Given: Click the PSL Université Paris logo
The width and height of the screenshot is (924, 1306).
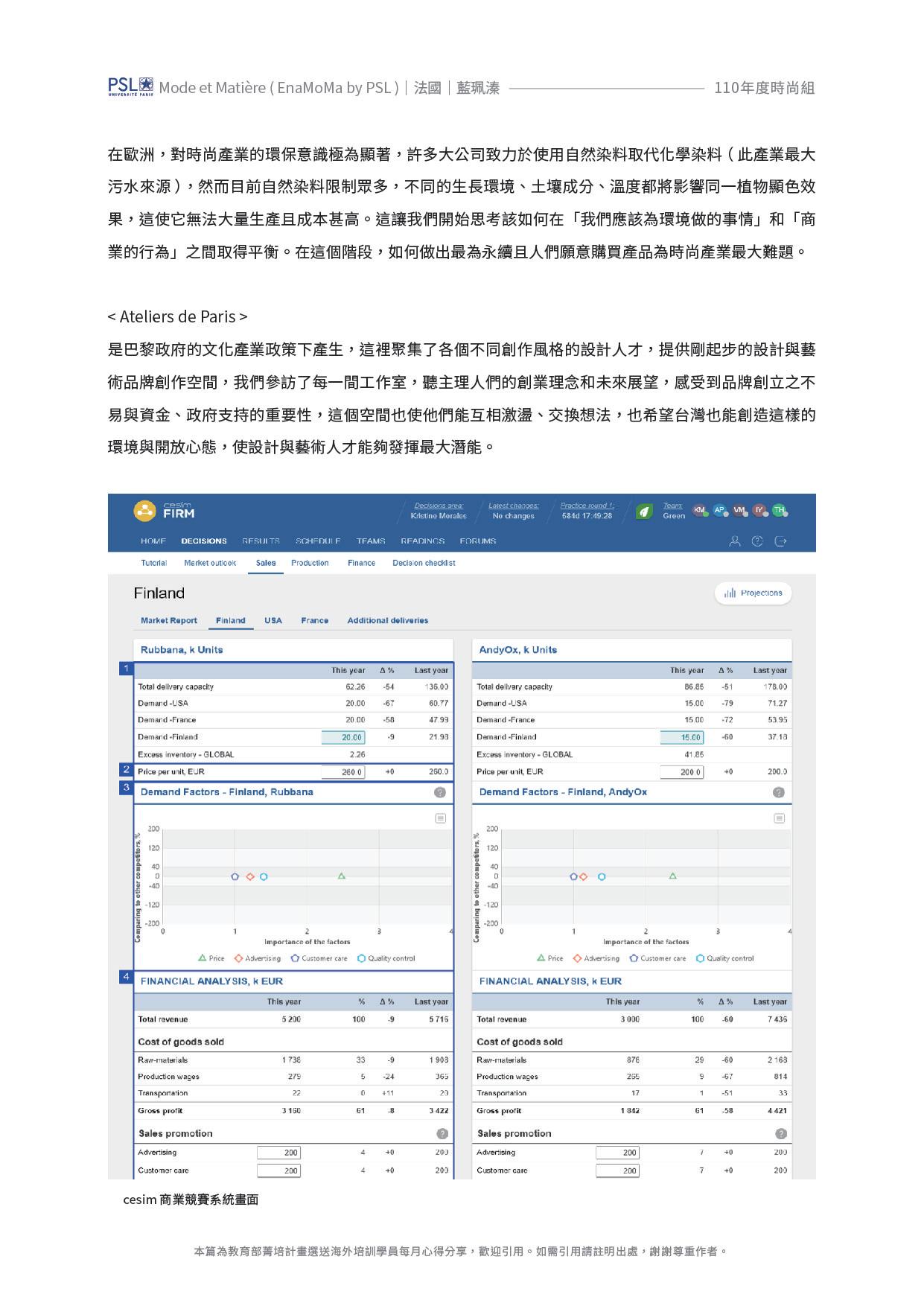Looking at the screenshot, I should (130, 86).
